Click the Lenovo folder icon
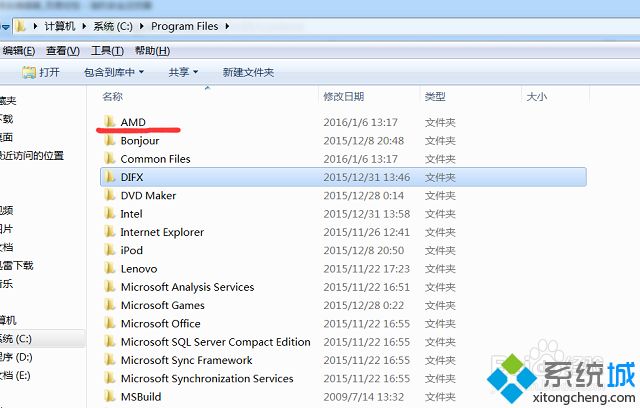The width and height of the screenshot is (640, 408). pyautogui.click(x=109, y=268)
